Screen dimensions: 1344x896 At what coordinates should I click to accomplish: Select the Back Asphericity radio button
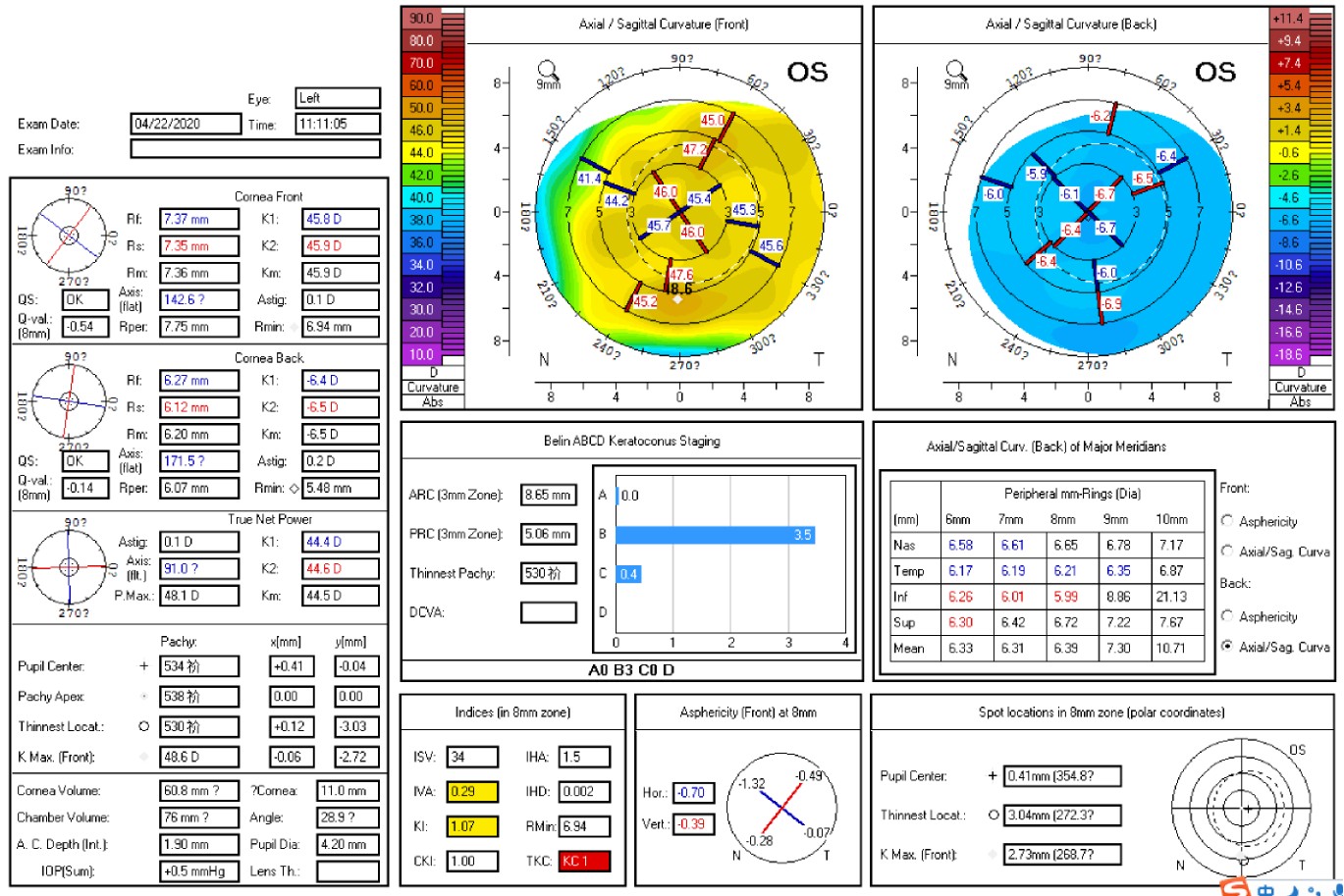[x=1226, y=616]
